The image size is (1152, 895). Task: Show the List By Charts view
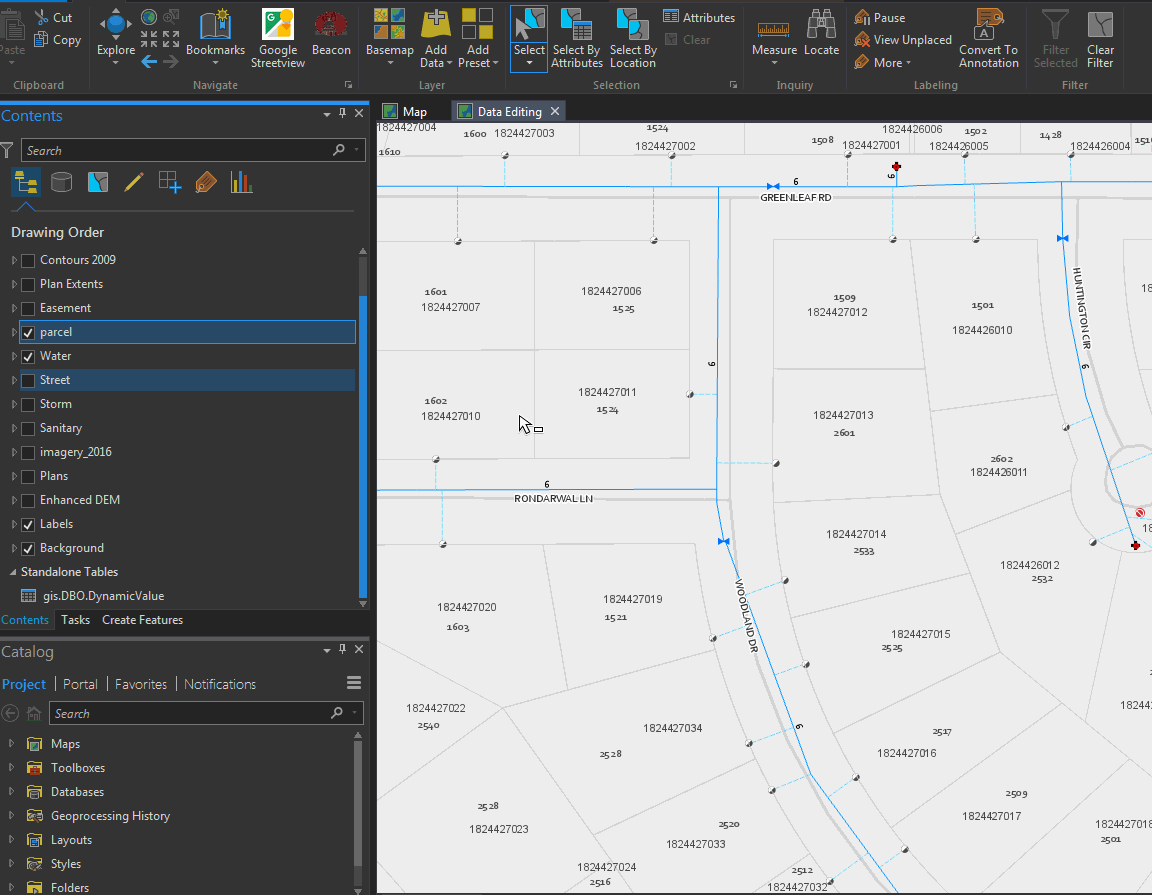pos(241,182)
